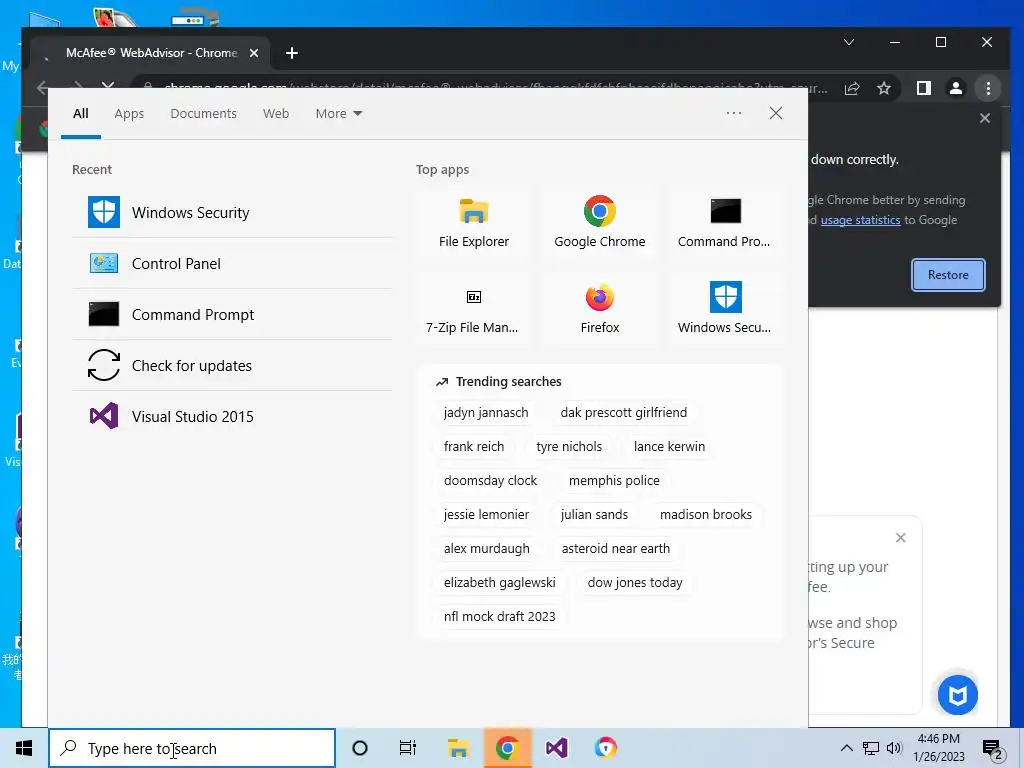
Task: Expand the More filter dropdown
Action: coord(338,114)
